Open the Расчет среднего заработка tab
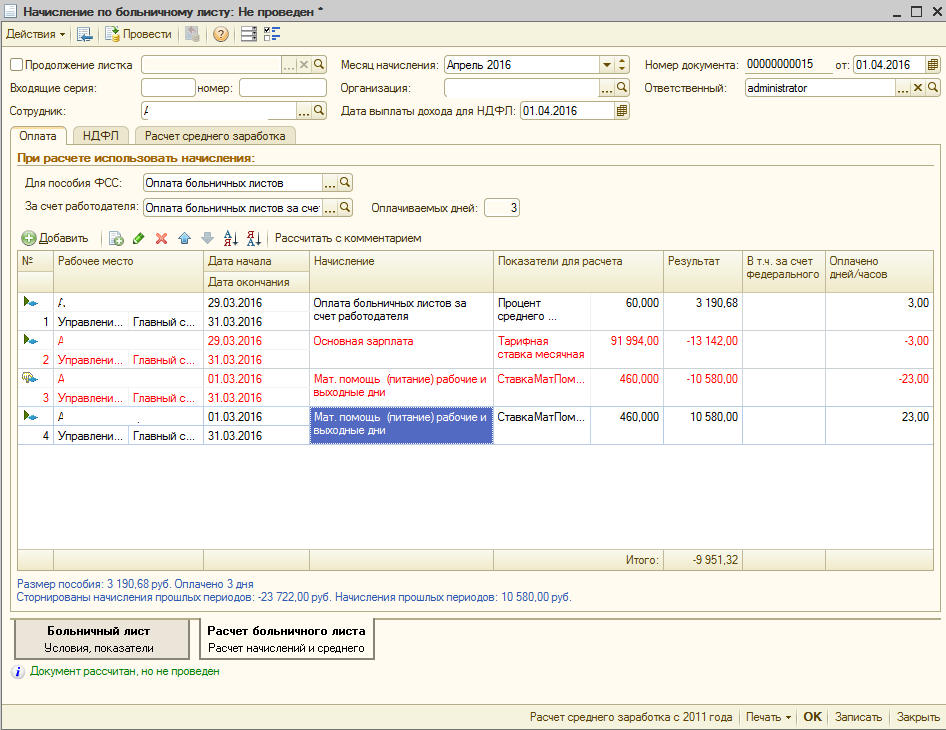This screenshot has height=730, width=946. (x=215, y=136)
